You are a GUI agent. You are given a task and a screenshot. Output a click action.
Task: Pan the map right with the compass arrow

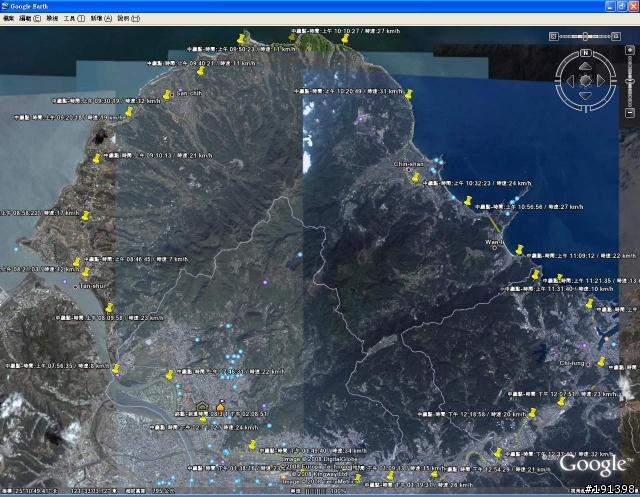[x=601, y=81]
